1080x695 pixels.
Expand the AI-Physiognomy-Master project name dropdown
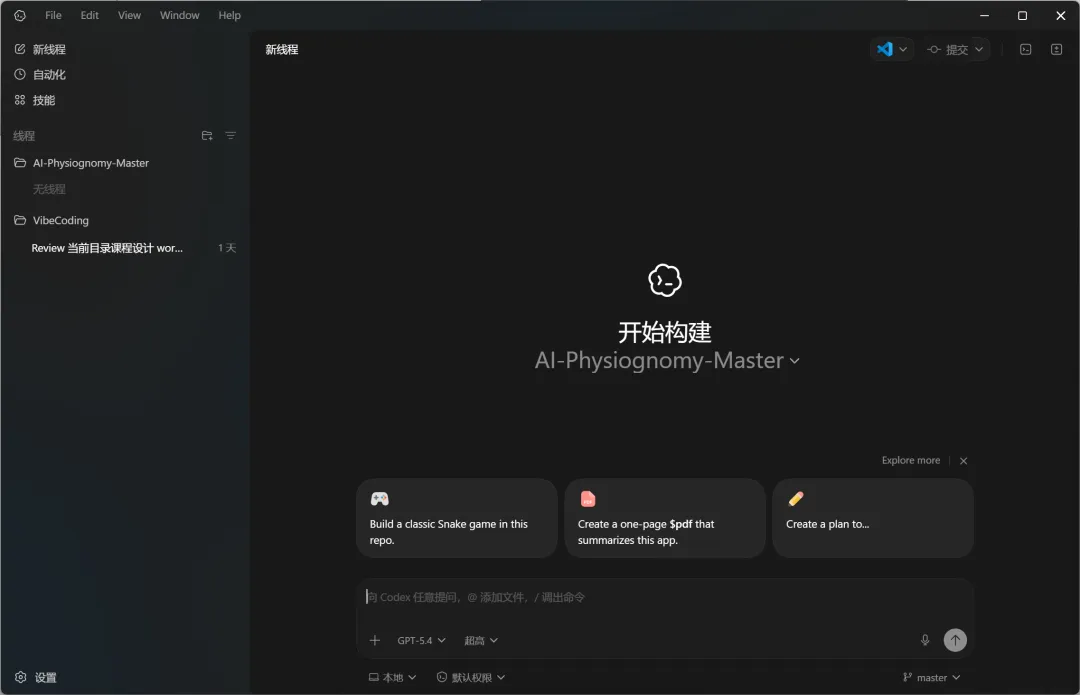[x=794, y=360]
